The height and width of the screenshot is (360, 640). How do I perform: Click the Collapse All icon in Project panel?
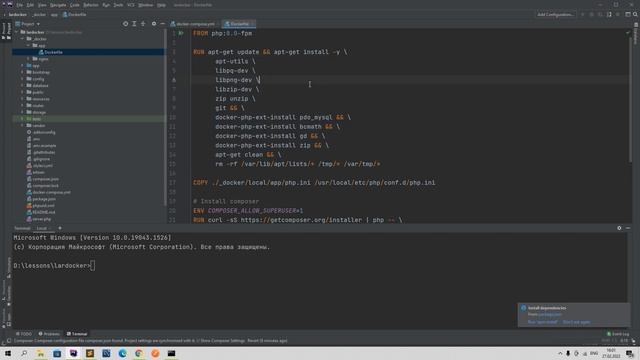pyautogui.click(x=143, y=24)
